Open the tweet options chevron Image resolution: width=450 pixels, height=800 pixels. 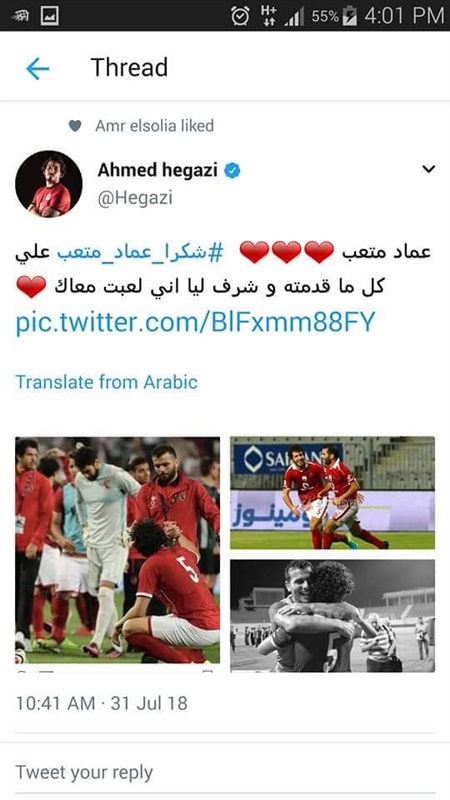tap(429, 169)
